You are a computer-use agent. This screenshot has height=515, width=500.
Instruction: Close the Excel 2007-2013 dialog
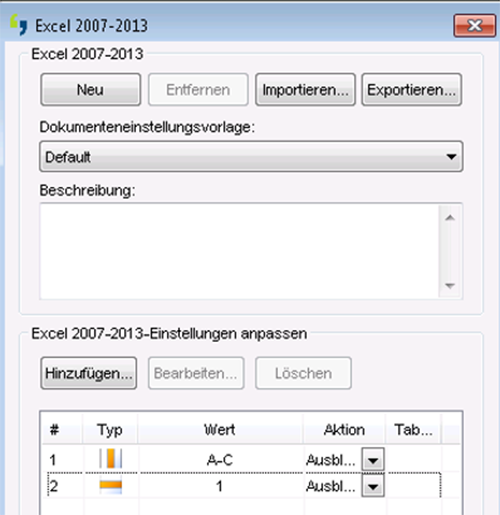coord(475,25)
